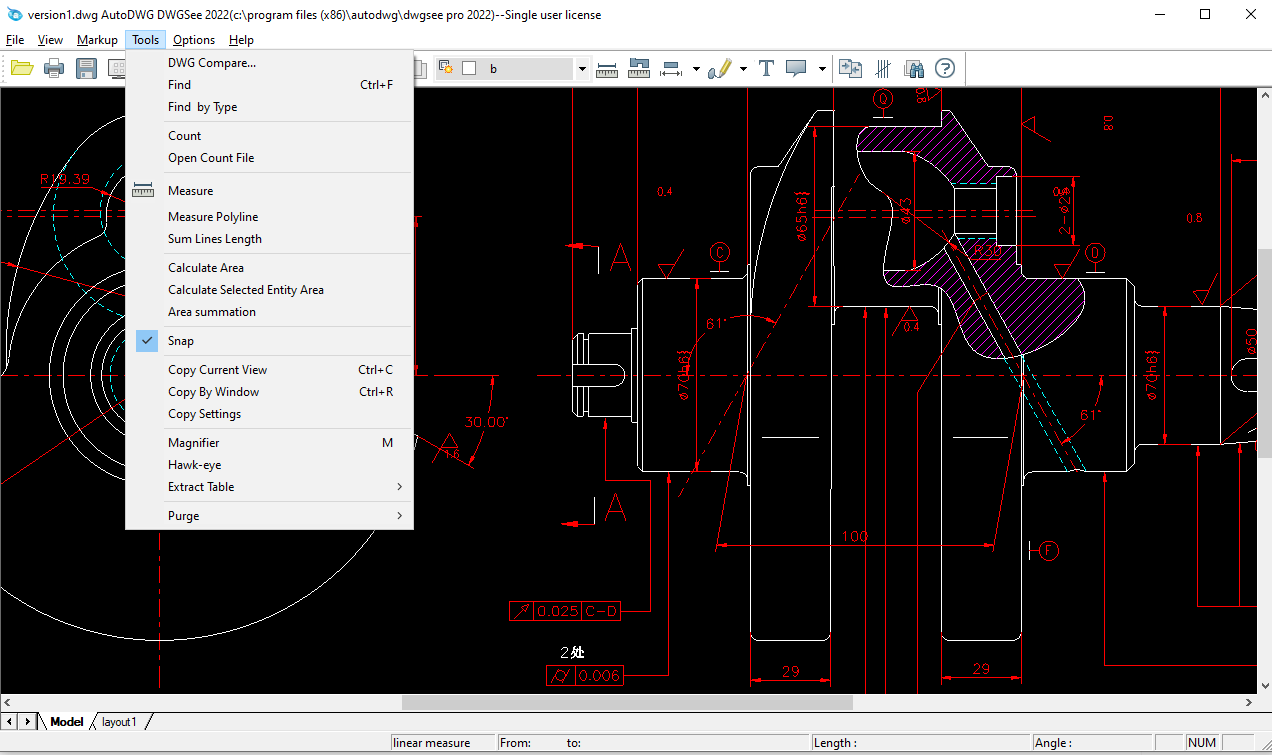Screen dimensions: 1272x755
Task: Open the Help menu
Action: (241, 40)
